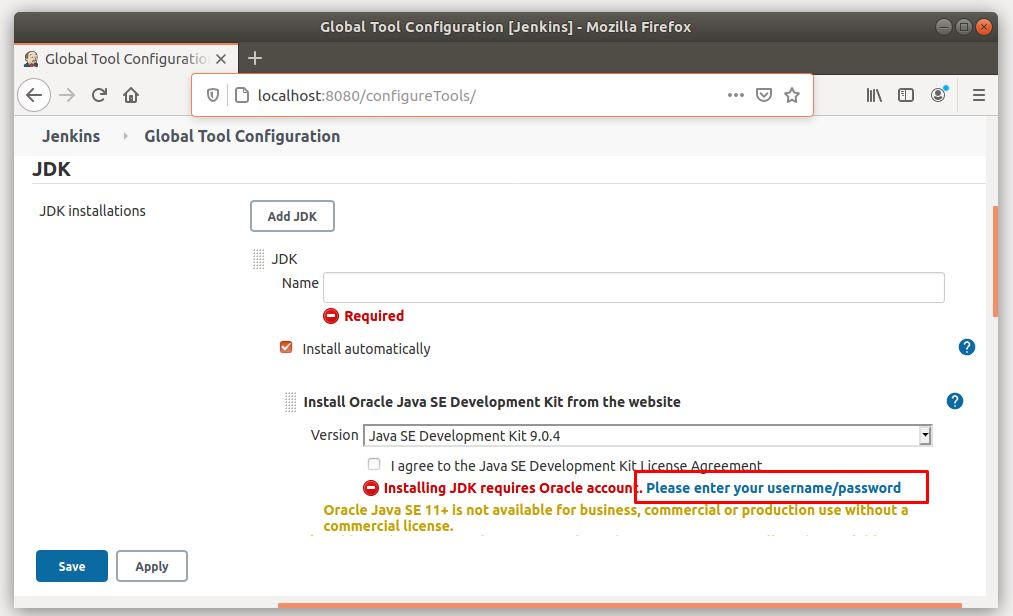Click the tracking protection shield icon

(x=211, y=94)
